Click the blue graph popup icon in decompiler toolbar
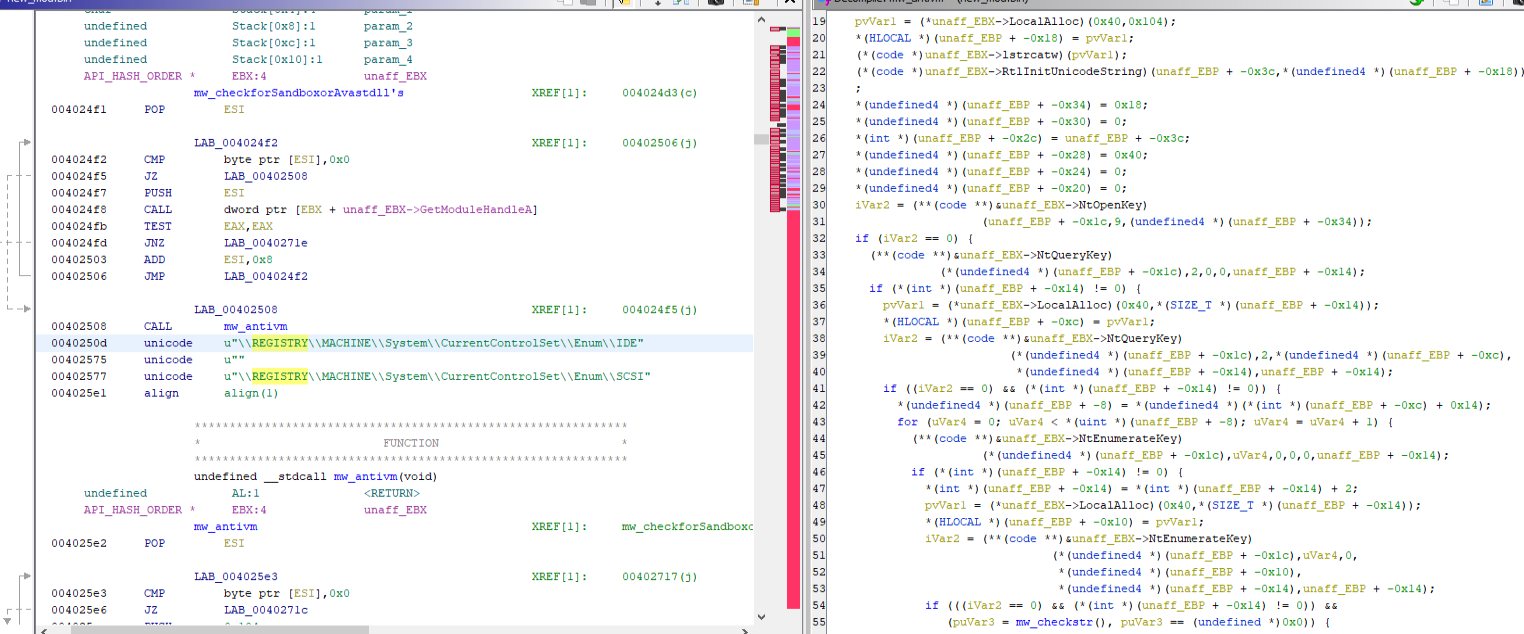Screen dimensions: 1524x634 [1486, 3]
